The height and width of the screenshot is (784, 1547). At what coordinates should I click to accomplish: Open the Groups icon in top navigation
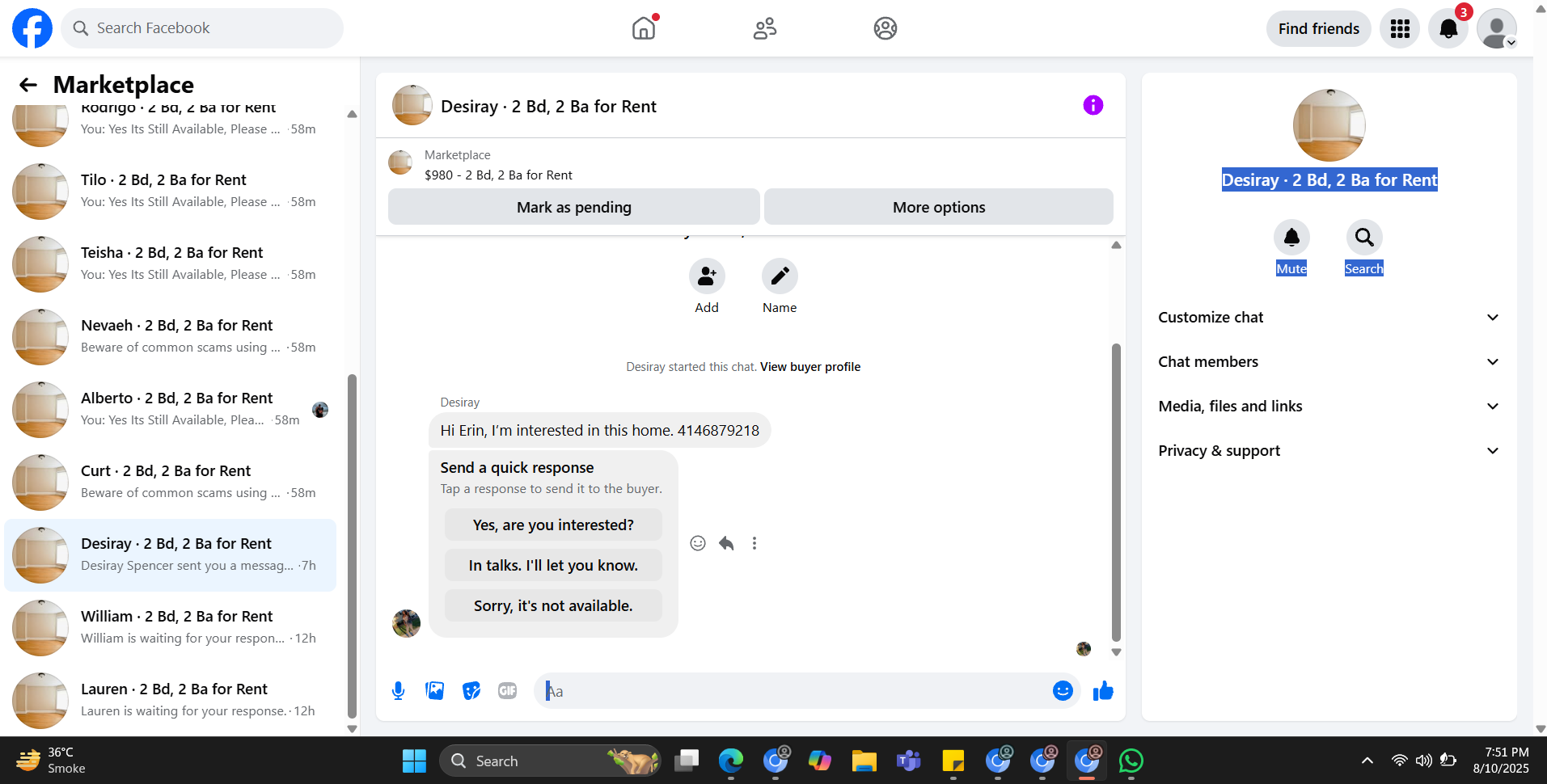(886, 28)
